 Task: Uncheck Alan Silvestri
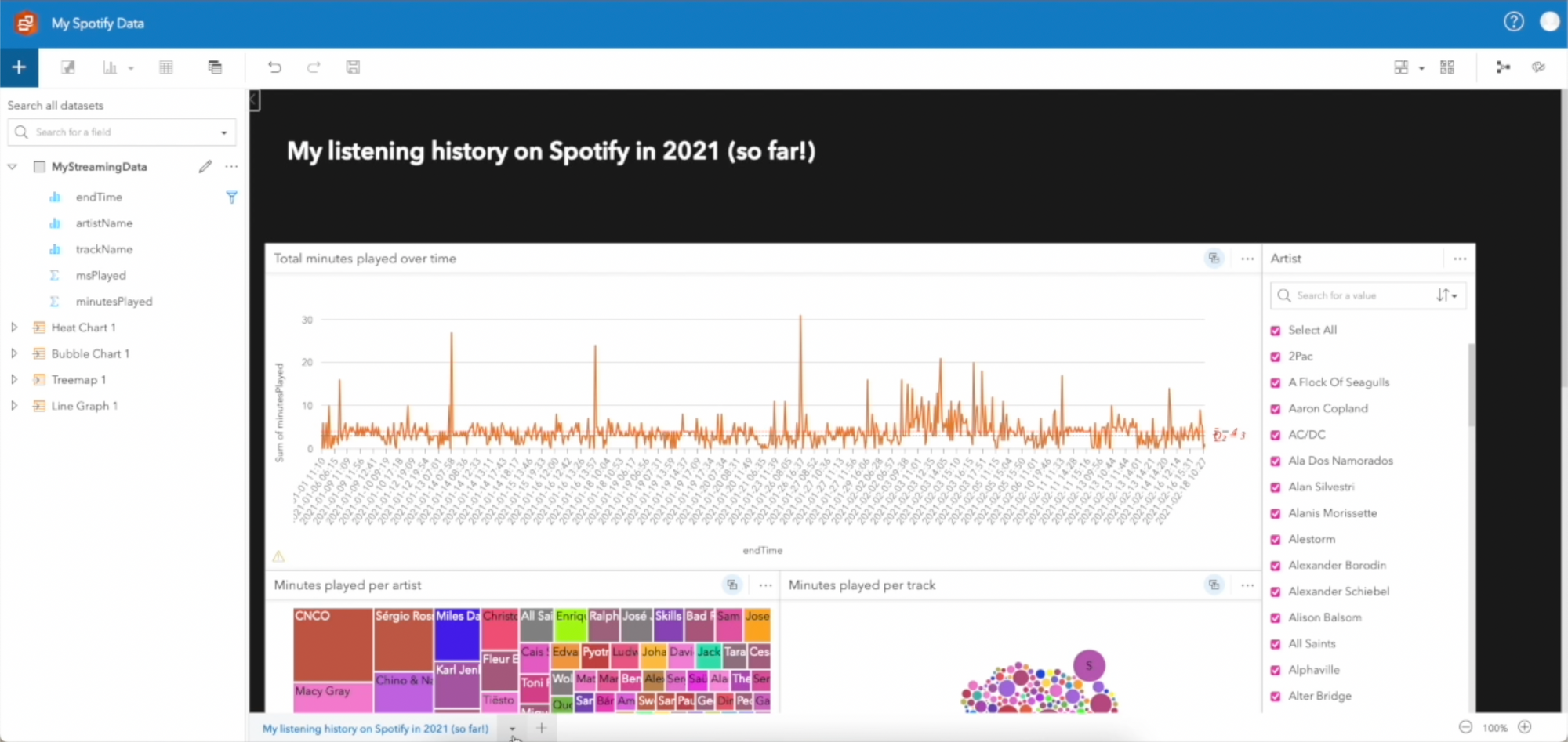click(1276, 487)
